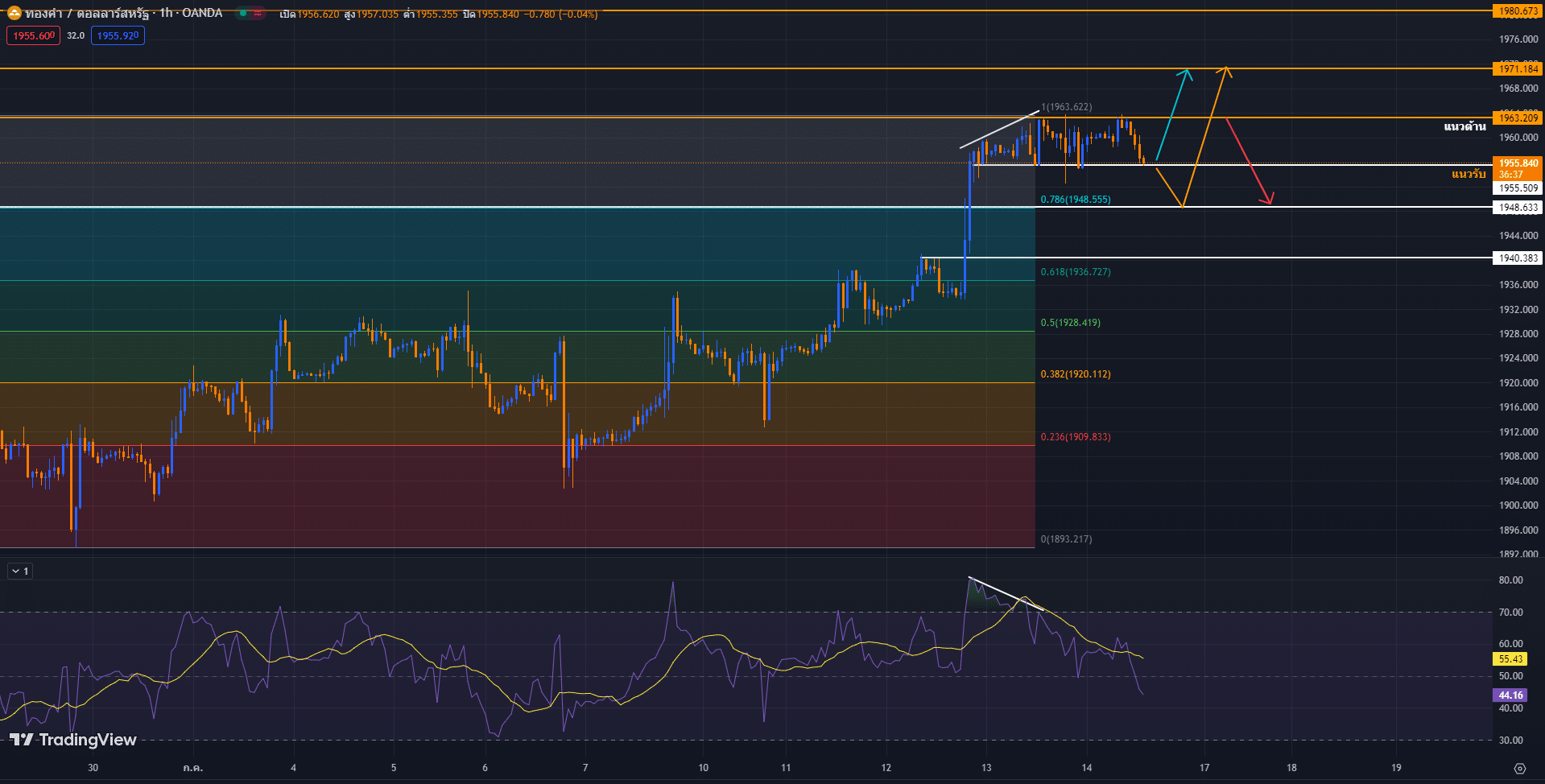This screenshot has width=1545, height=784.
Task: Click the 0.786 Fibonacci level label
Action: (x=1075, y=200)
